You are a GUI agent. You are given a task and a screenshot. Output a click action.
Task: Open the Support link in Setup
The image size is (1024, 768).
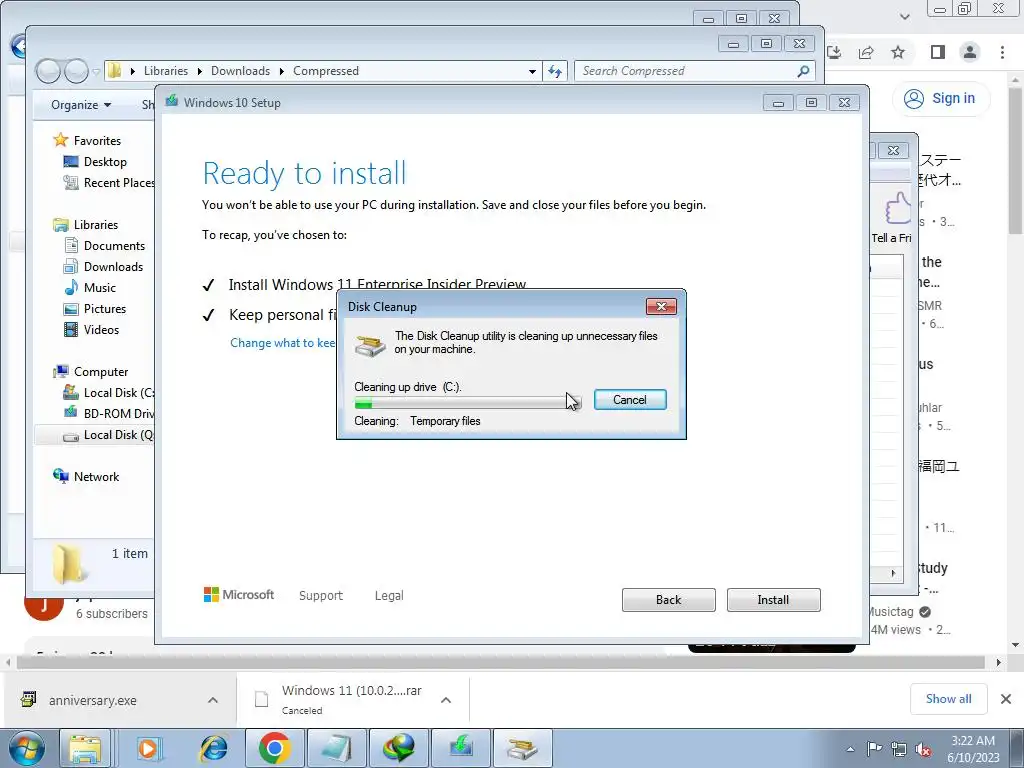coord(321,596)
